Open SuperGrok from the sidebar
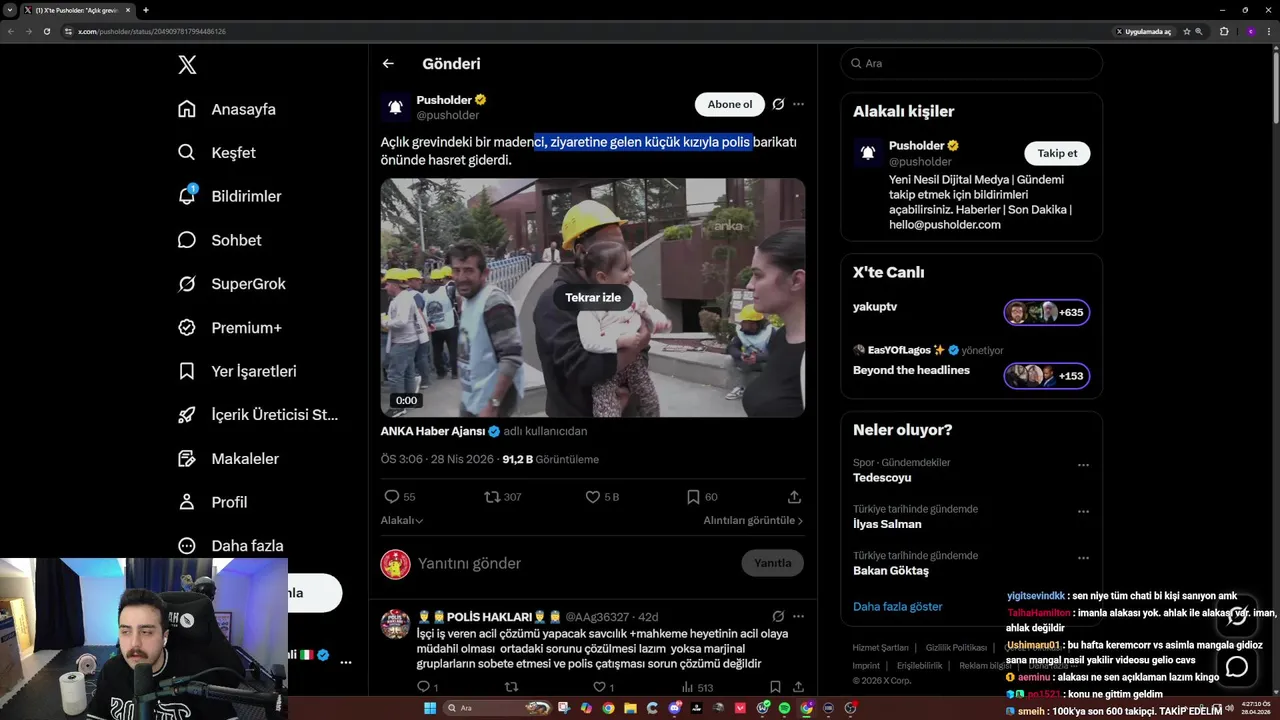 232,284
